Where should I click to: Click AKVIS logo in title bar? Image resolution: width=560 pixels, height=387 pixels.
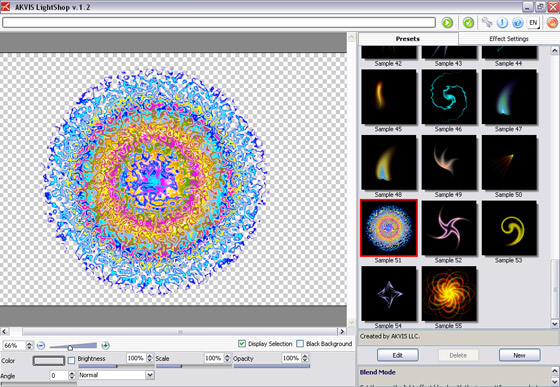tap(6, 6)
